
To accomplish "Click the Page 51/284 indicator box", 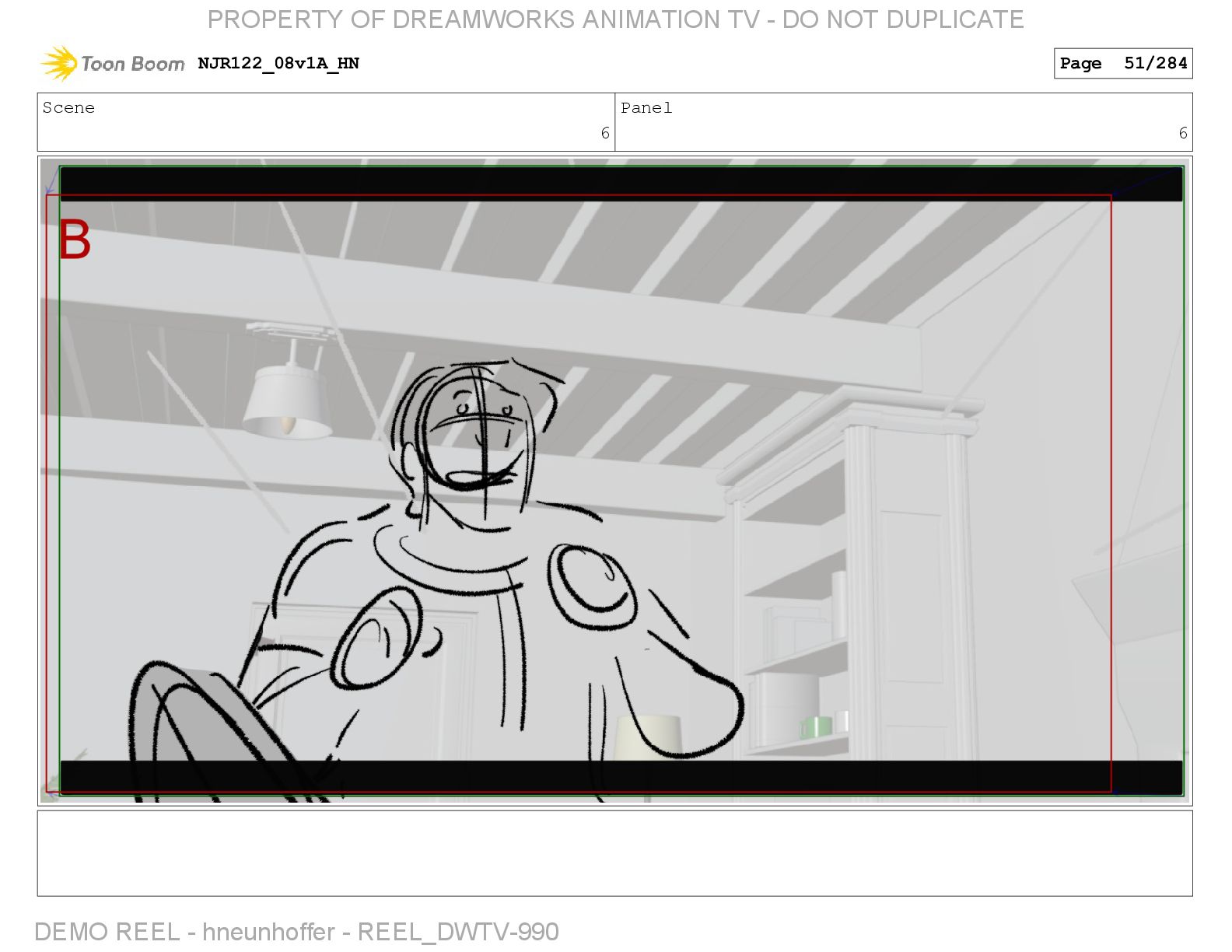I will point(1122,63).
